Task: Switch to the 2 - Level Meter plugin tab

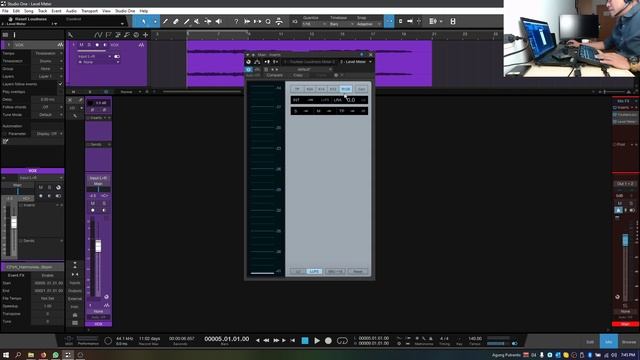Action: click(x=353, y=62)
